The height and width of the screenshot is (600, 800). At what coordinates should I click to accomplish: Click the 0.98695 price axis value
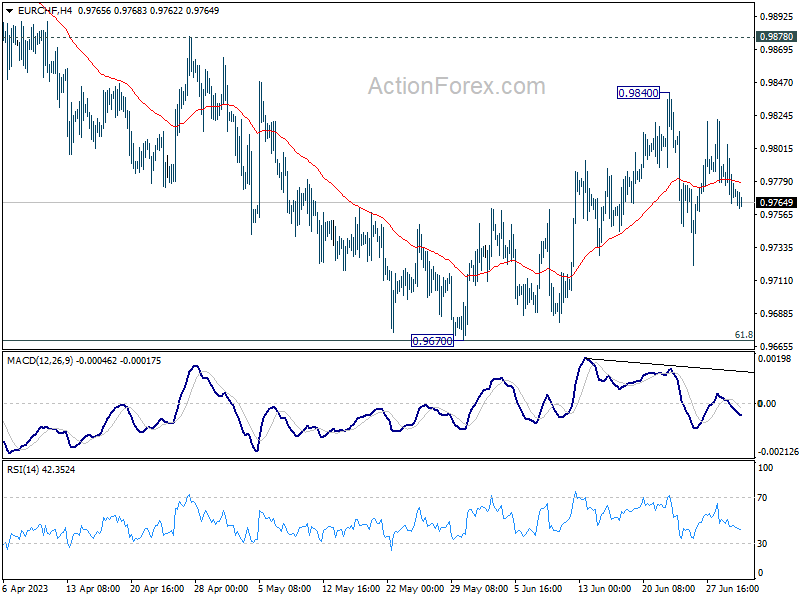777,49
